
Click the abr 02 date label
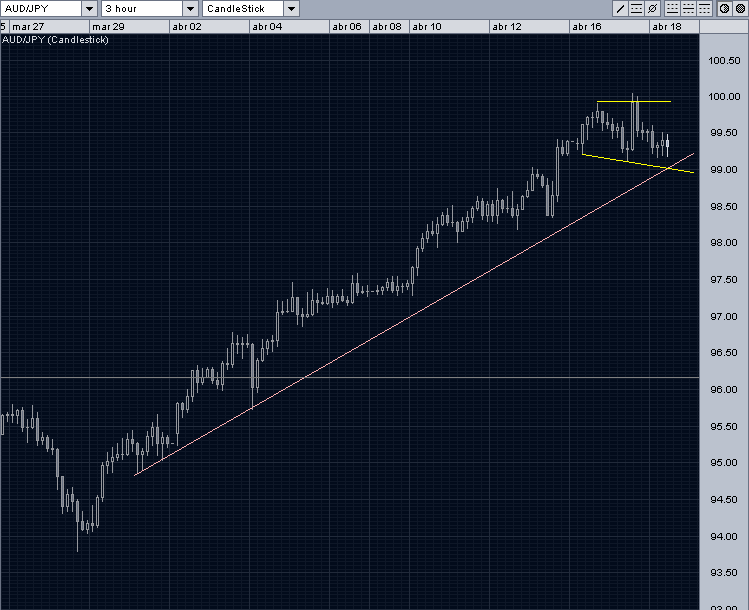tap(187, 27)
